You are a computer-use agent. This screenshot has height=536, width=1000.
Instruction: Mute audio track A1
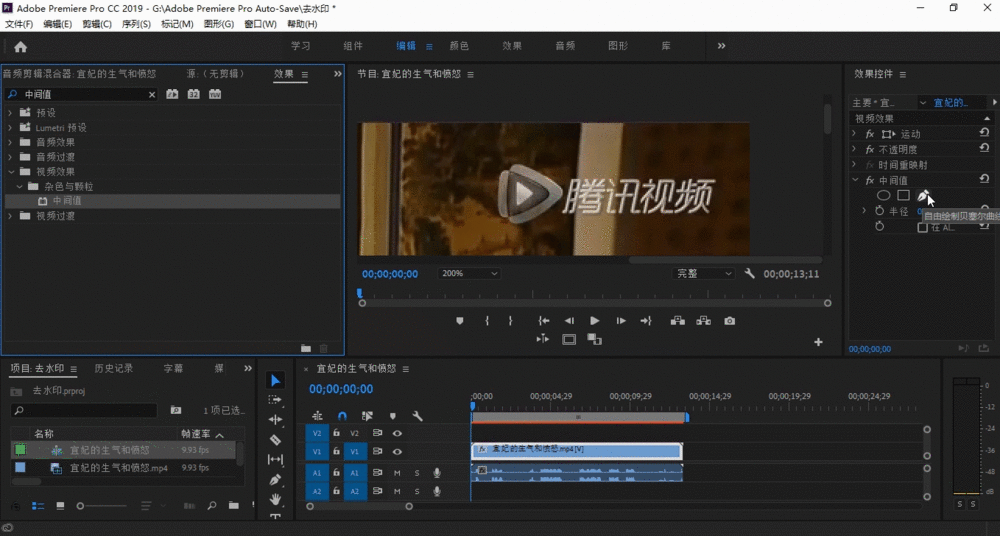point(397,473)
